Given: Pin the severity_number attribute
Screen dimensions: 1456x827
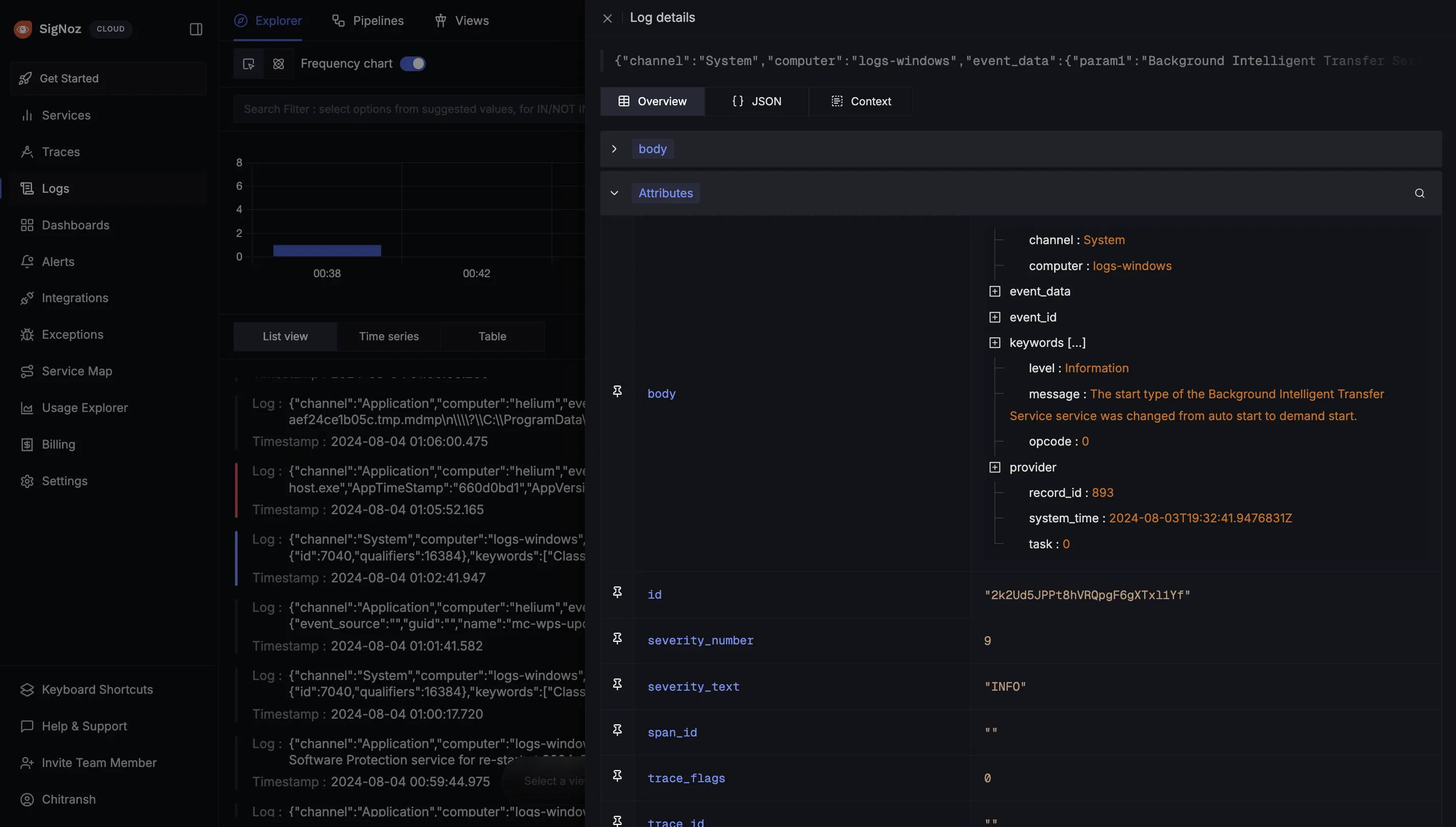Looking at the screenshot, I should tap(617, 638).
